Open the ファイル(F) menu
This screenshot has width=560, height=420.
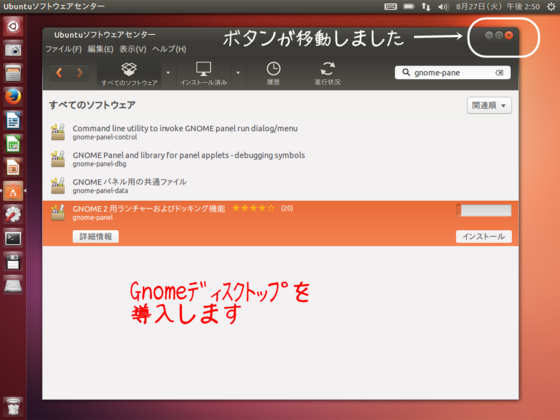pos(64,49)
